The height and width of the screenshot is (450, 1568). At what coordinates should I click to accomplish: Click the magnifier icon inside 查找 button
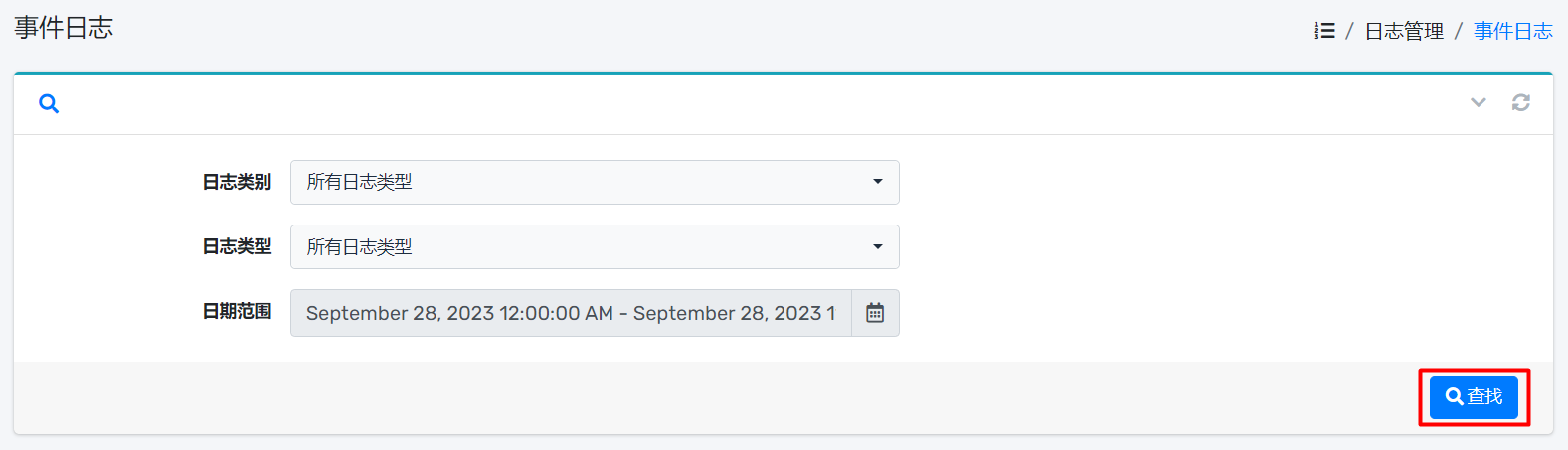tap(1454, 396)
